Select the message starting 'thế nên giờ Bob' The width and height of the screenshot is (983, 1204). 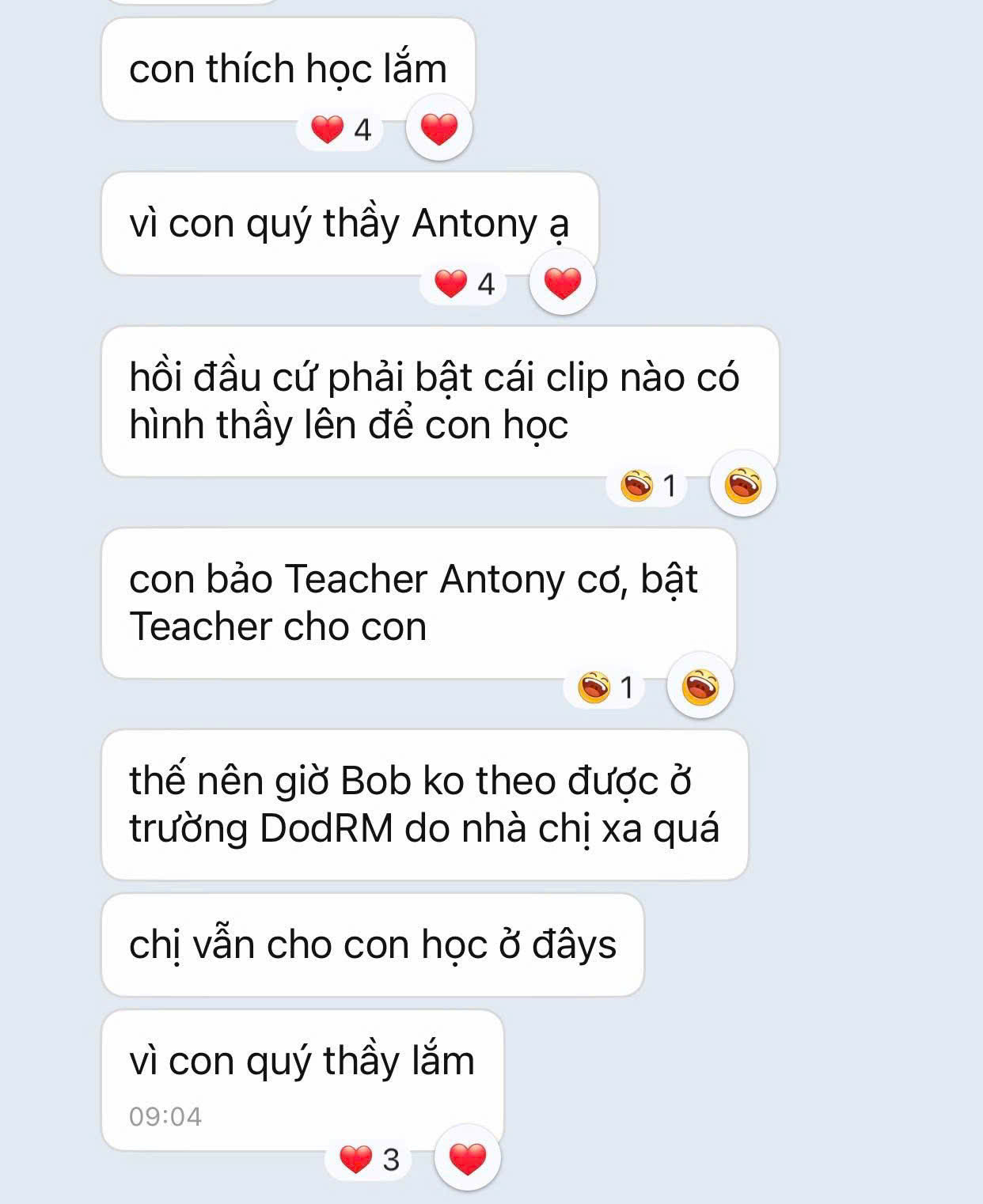(x=425, y=805)
